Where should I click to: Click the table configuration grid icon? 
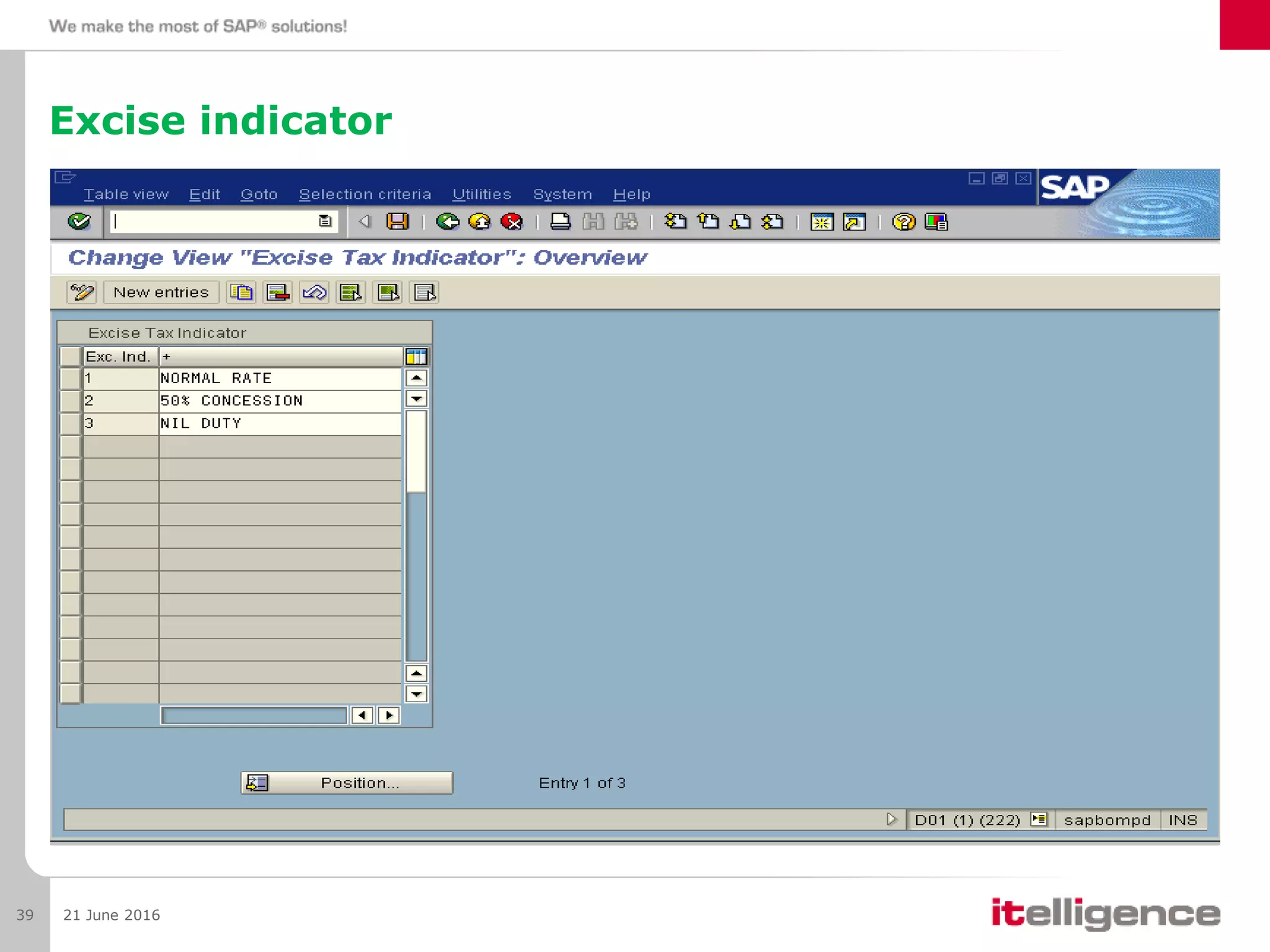416,356
